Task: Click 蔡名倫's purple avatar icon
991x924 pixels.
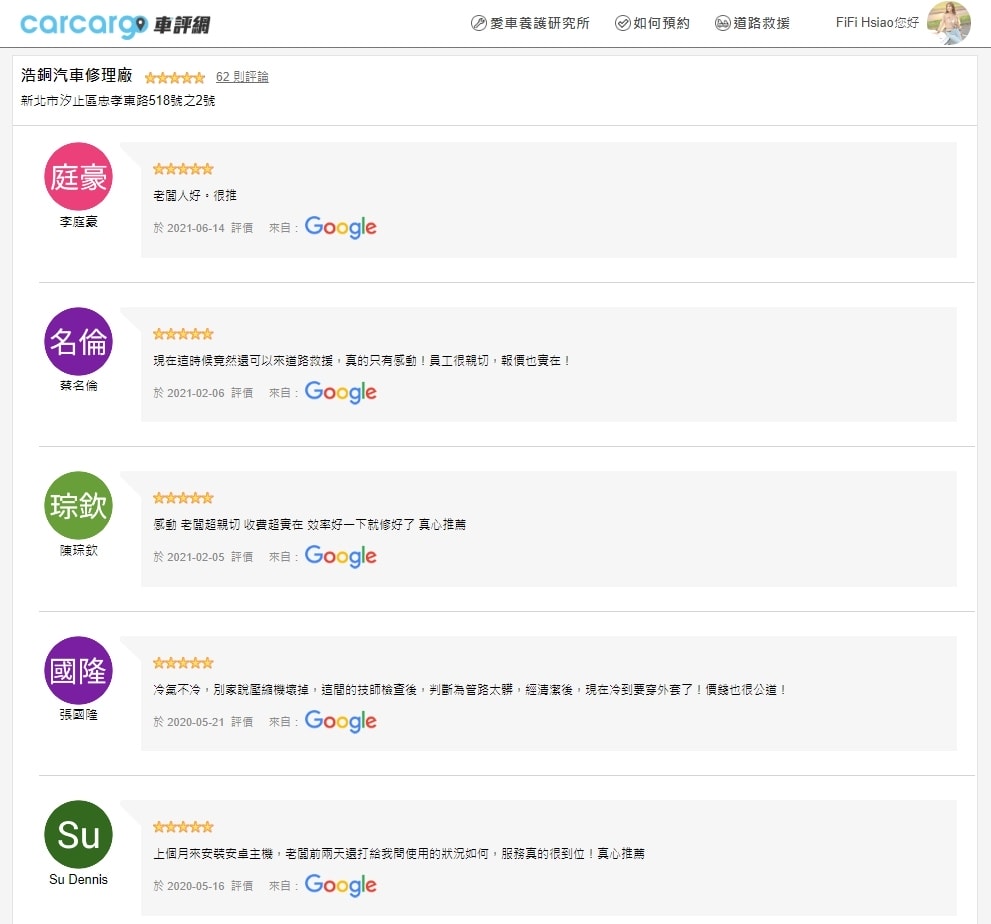Action: [79, 341]
